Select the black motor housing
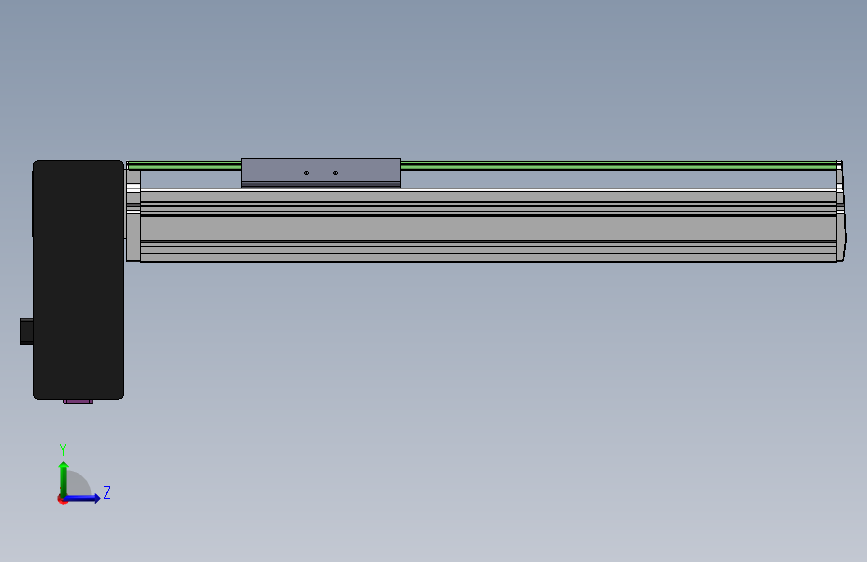Image resolution: width=867 pixels, height=562 pixels. pos(78,280)
